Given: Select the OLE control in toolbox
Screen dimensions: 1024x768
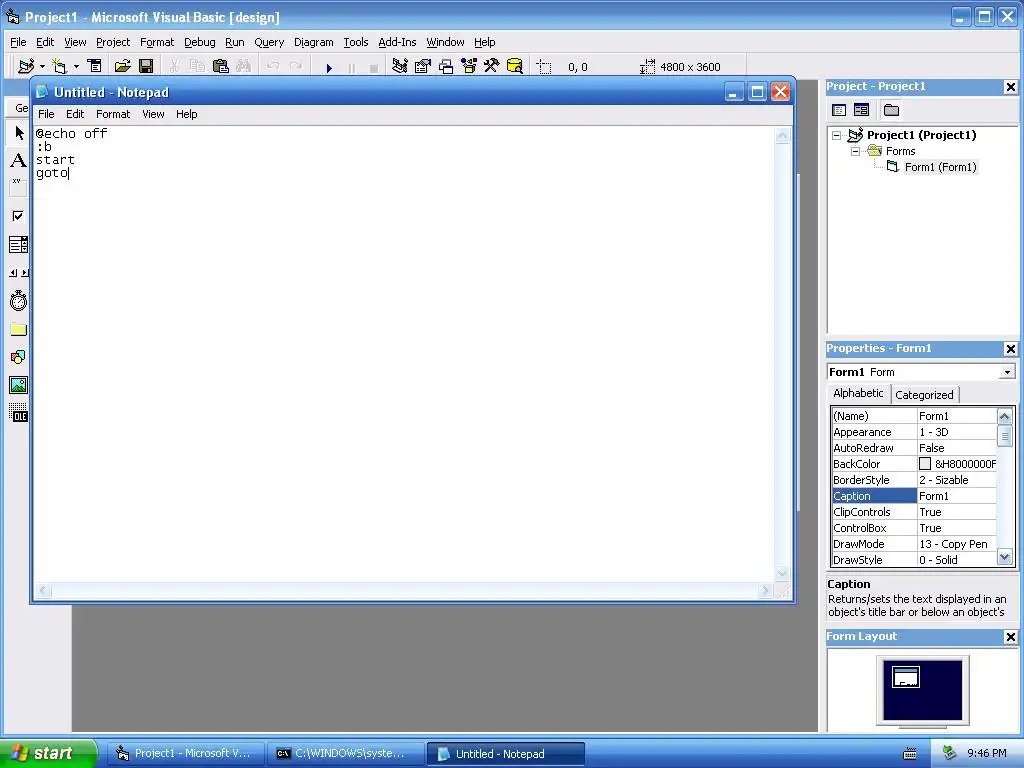Looking at the screenshot, I should click(18, 413).
